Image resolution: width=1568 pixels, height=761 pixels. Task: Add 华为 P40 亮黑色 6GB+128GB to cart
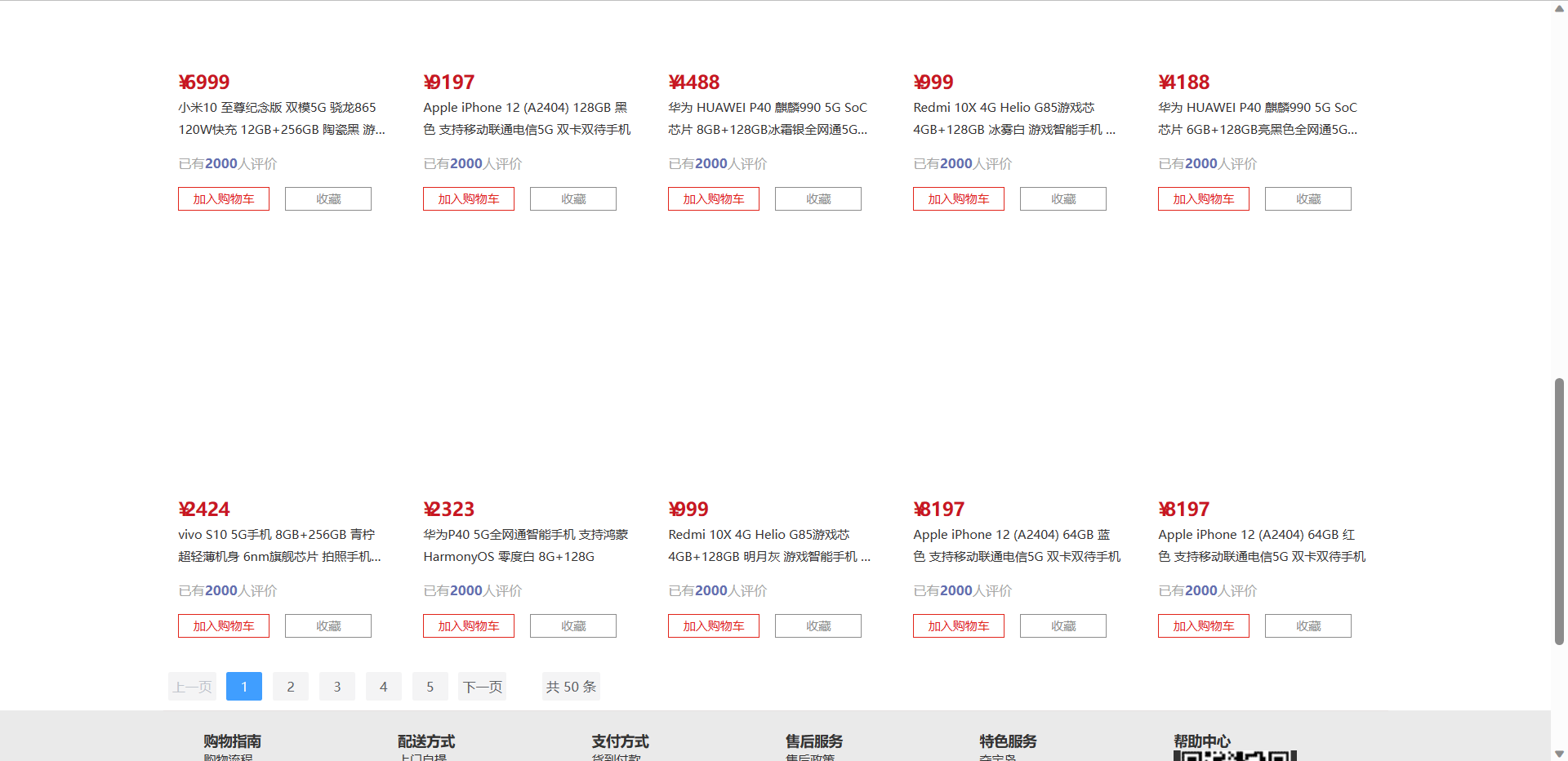coord(1203,198)
